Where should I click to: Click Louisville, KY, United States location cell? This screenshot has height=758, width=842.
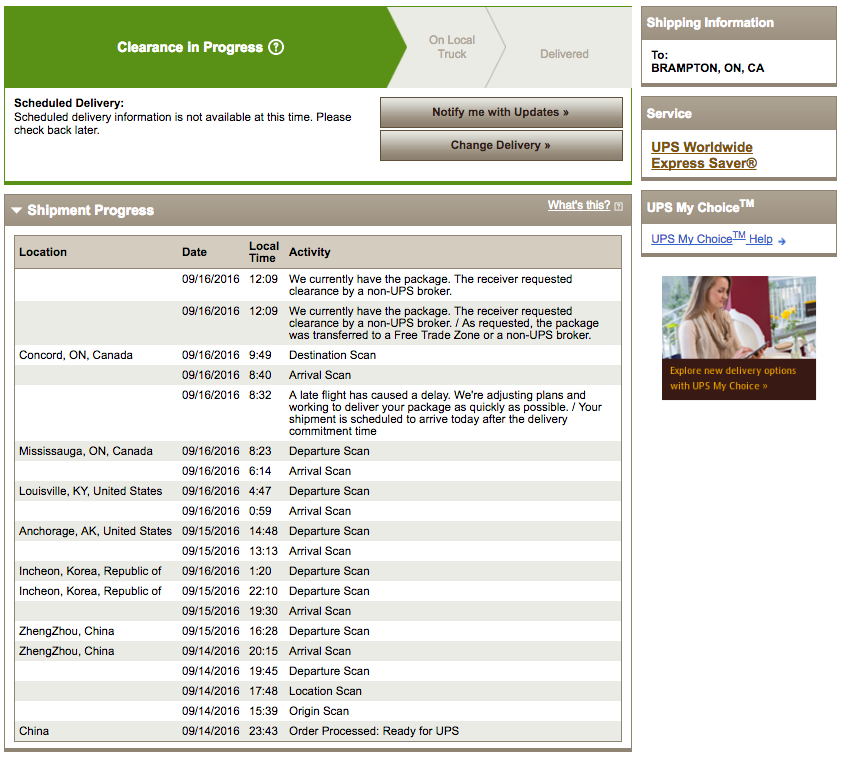(x=90, y=491)
